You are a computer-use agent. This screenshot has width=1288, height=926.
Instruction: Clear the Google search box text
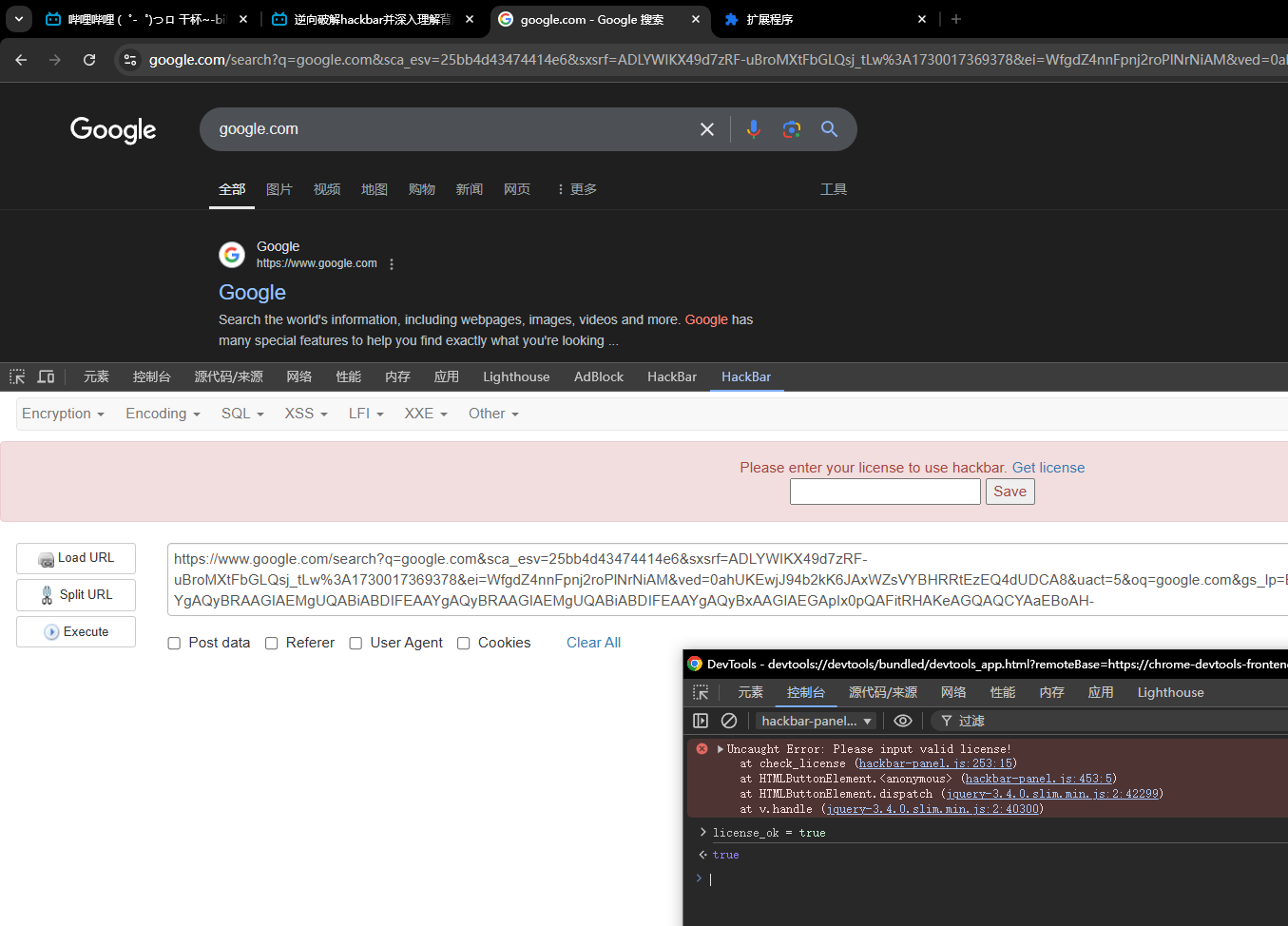[707, 129]
